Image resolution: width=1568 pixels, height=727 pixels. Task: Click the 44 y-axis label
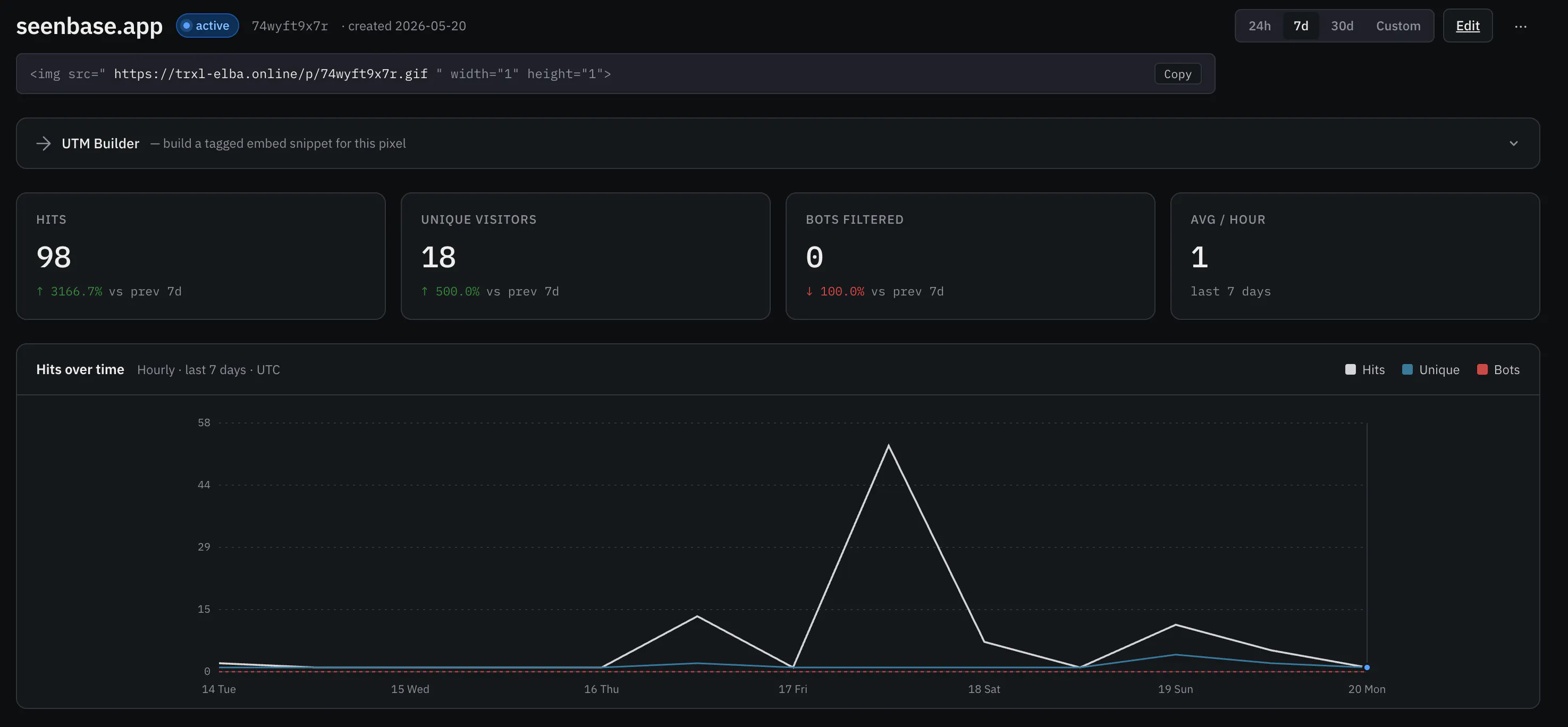coord(204,485)
